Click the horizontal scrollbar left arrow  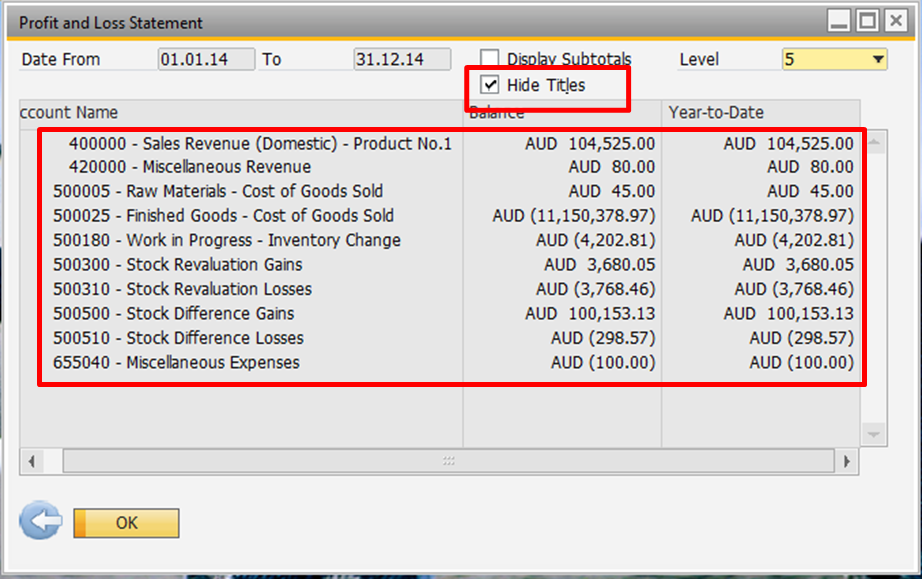[x=32, y=462]
